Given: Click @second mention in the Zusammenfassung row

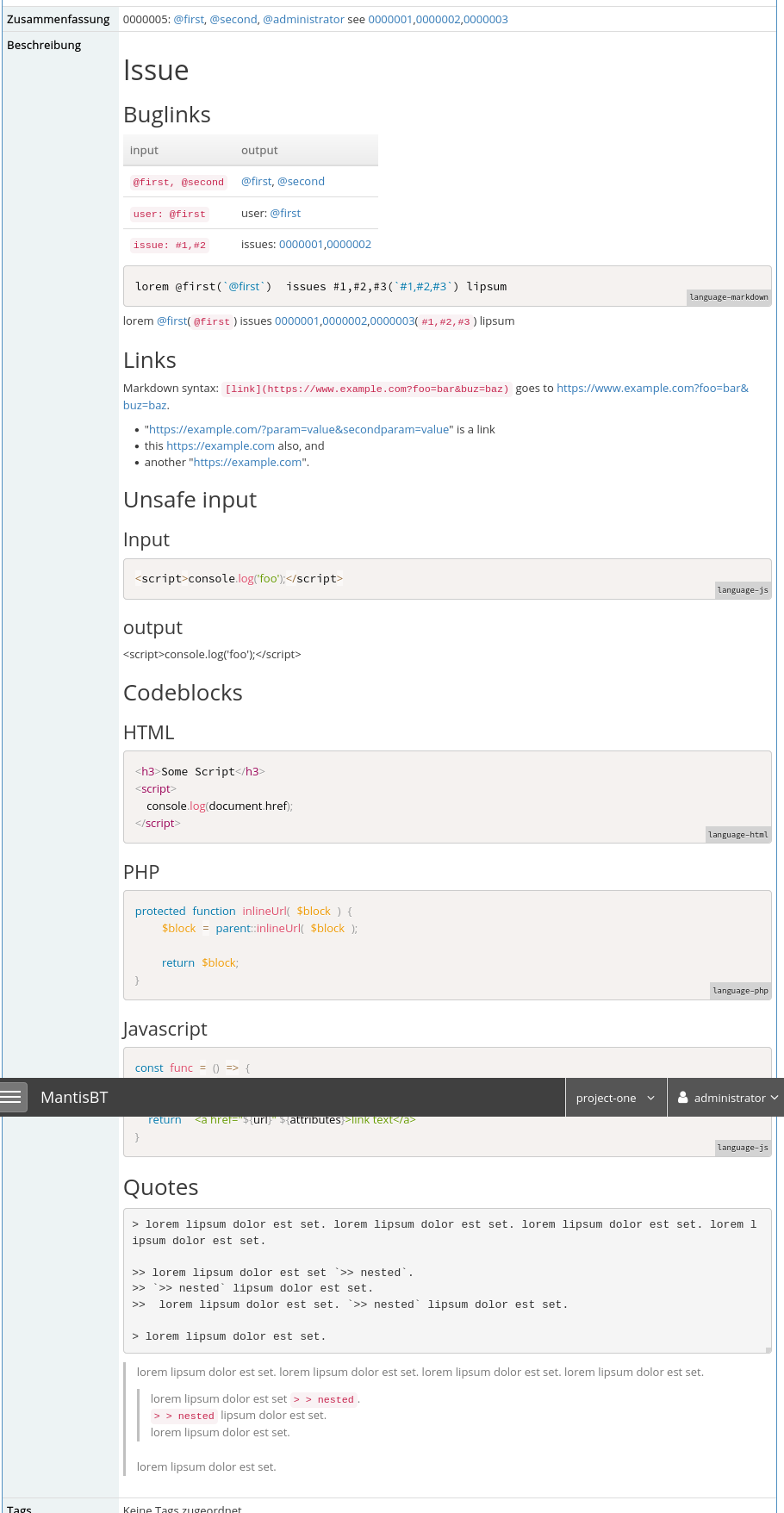Looking at the screenshot, I should pyautogui.click(x=233, y=19).
